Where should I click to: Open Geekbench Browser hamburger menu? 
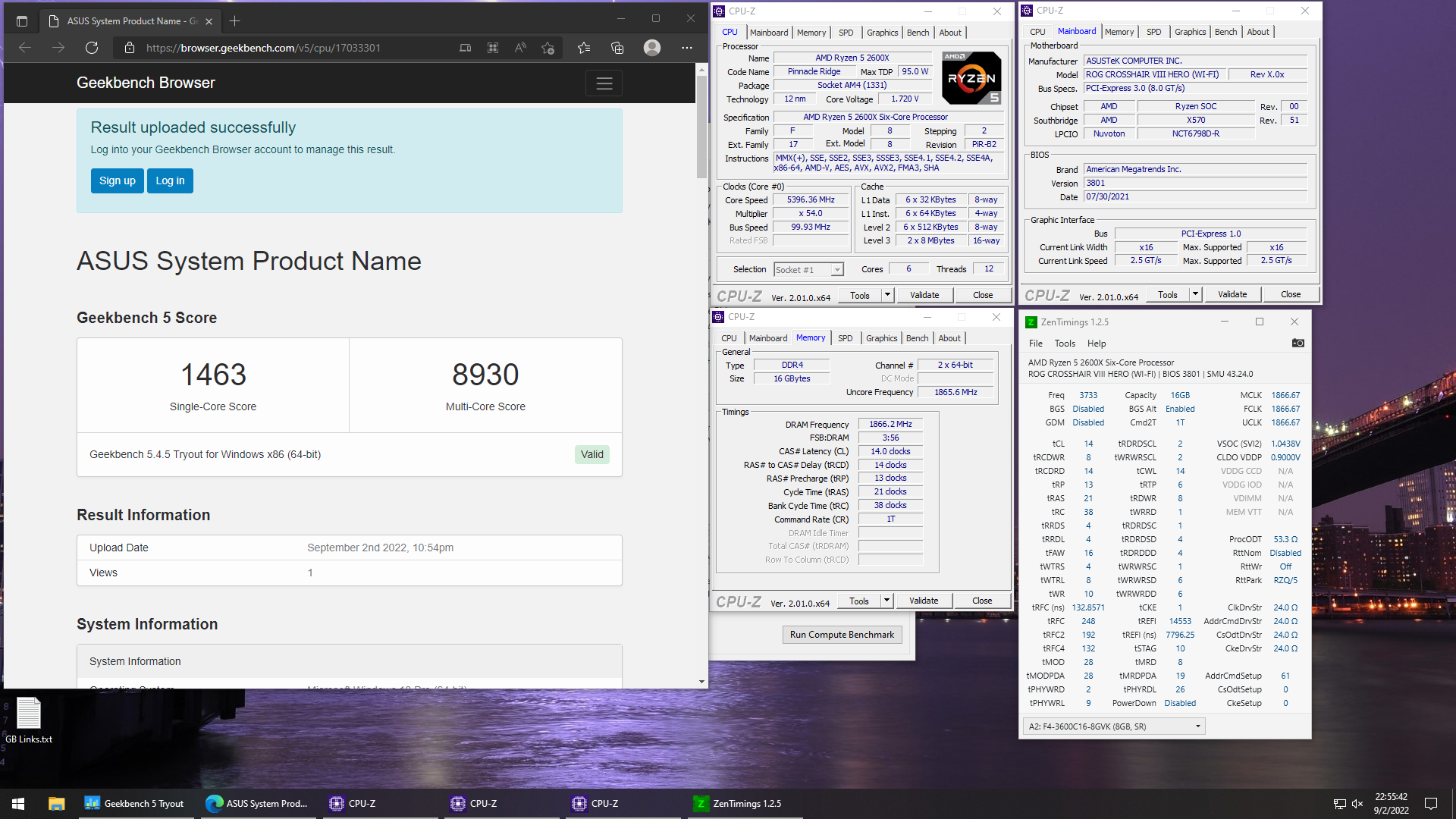[x=604, y=83]
